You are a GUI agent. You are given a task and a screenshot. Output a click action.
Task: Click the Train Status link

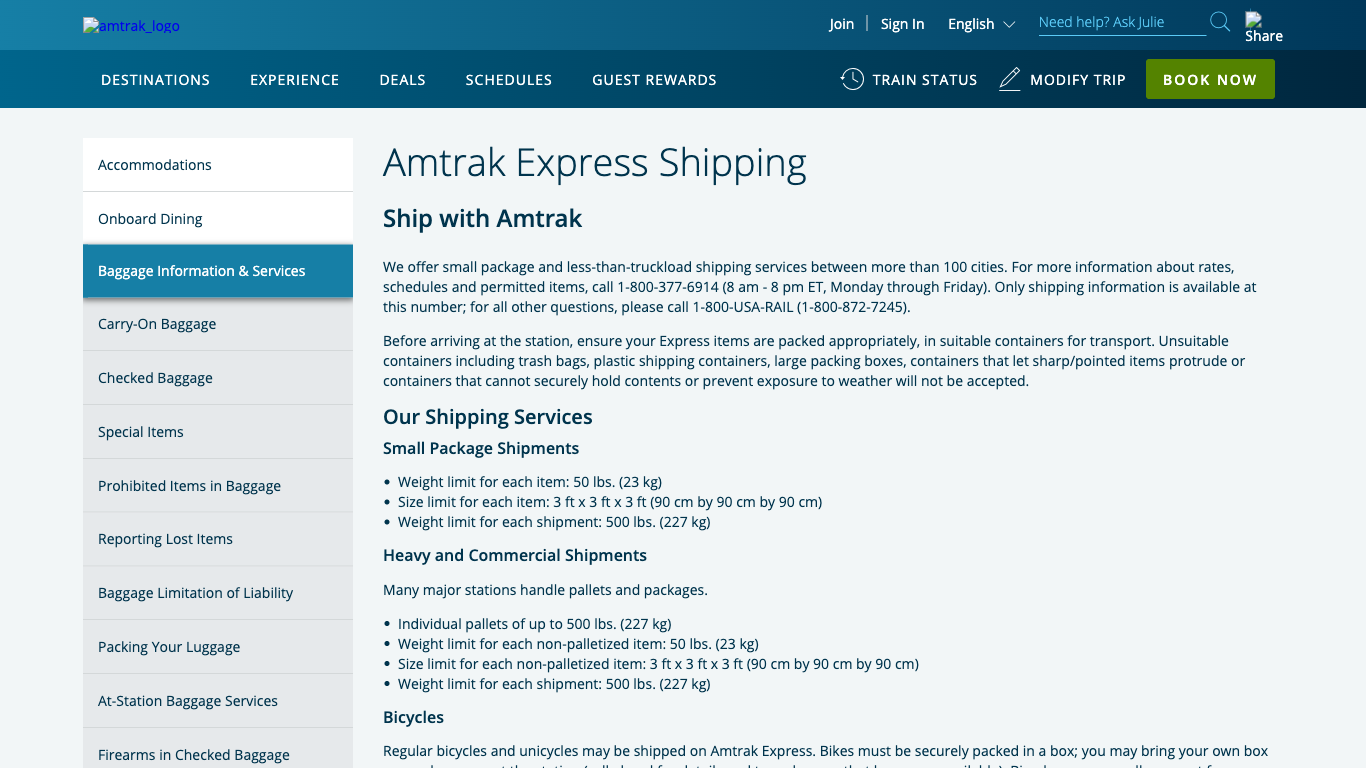coord(924,80)
